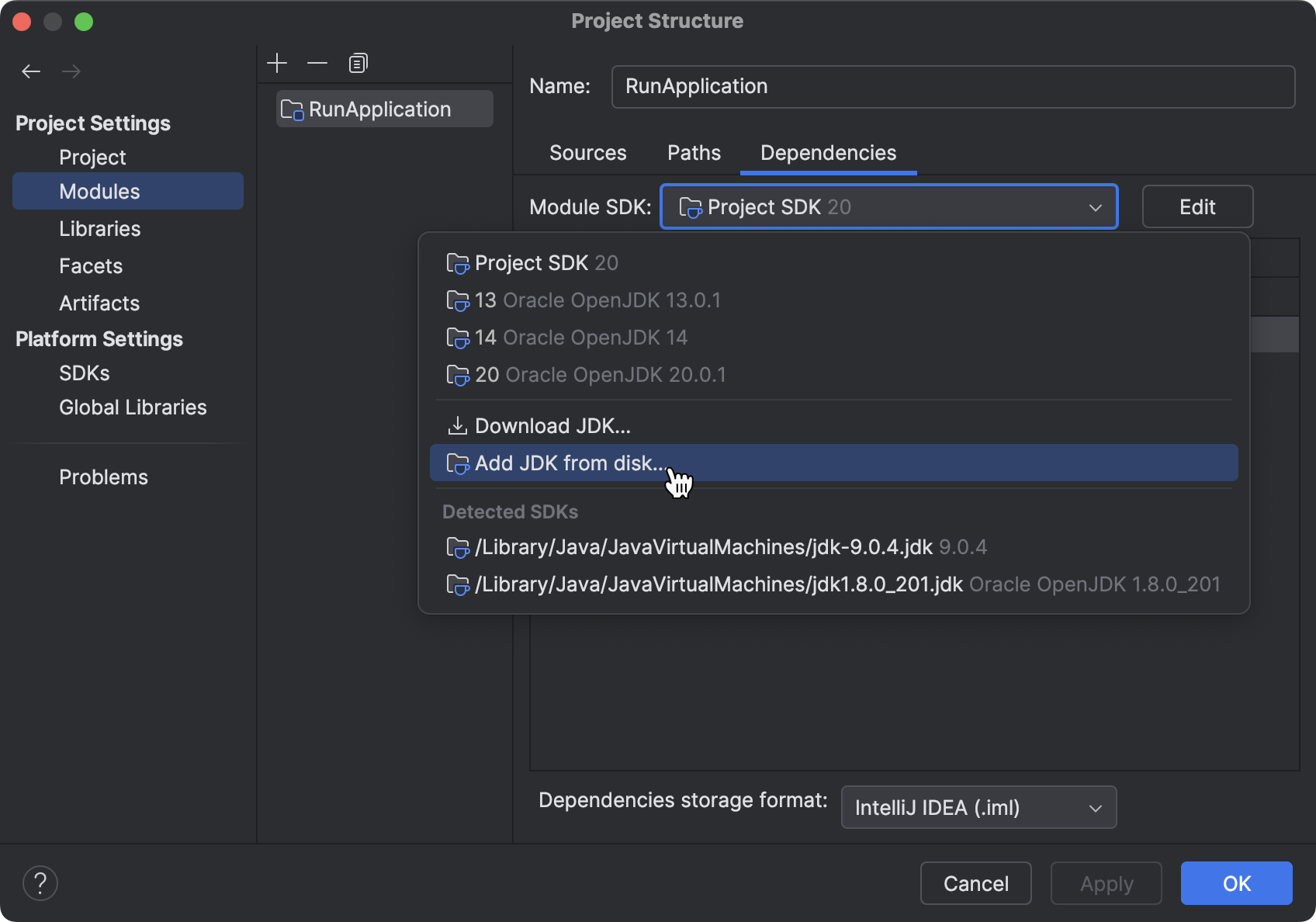Click the Forward navigation arrow
The height and width of the screenshot is (922, 1316).
click(x=71, y=71)
